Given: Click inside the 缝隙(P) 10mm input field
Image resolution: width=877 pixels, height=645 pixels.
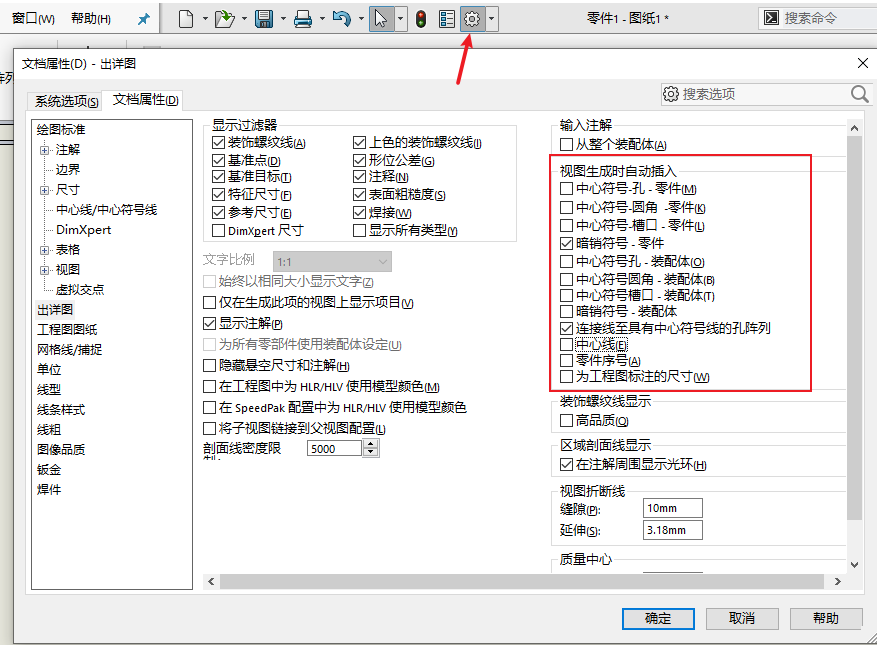Looking at the screenshot, I should pyautogui.click(x=671, y=507).
